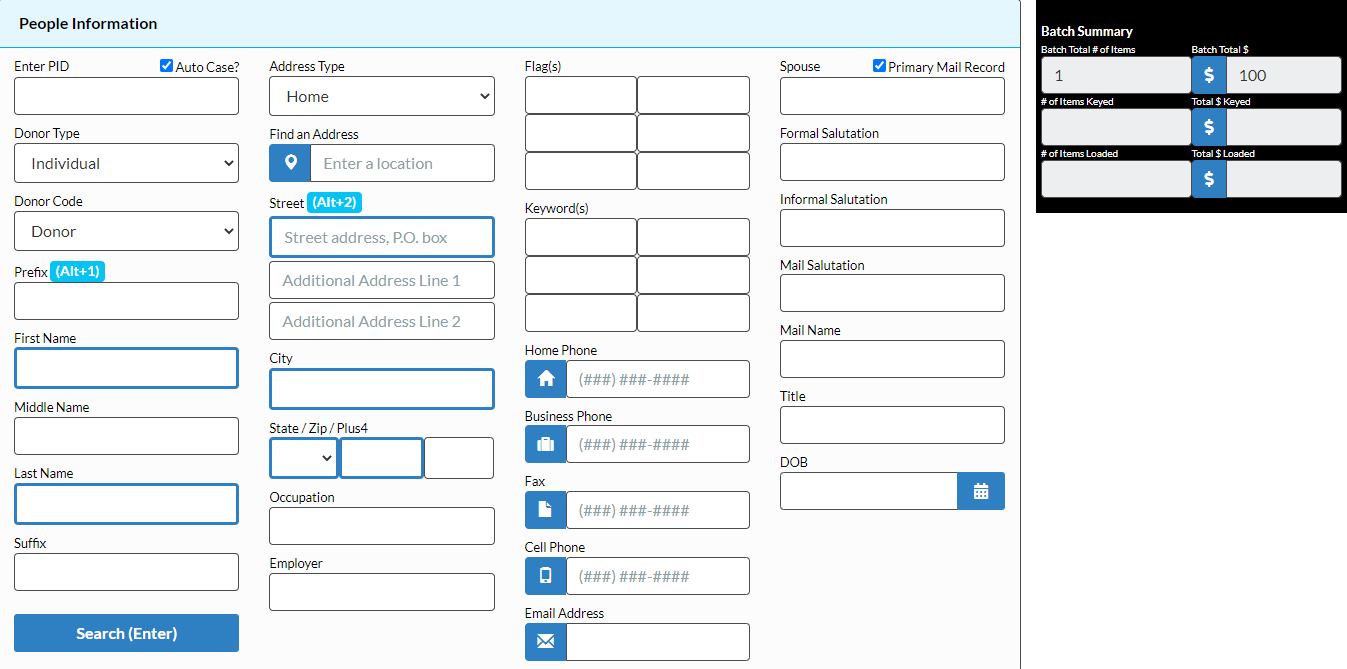The image size is (1347, 669).
Task: Click the envelope icon beside Email Address
Action: tap(545, 641)
